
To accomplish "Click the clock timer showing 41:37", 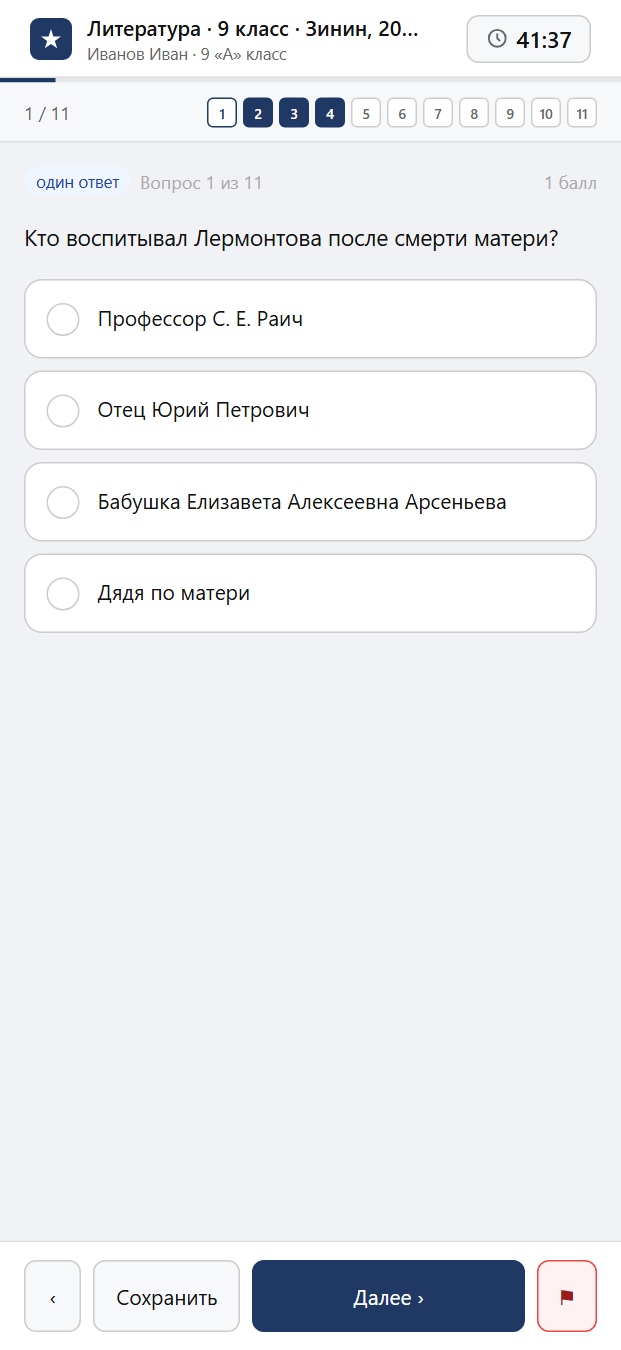I will 529,39.
